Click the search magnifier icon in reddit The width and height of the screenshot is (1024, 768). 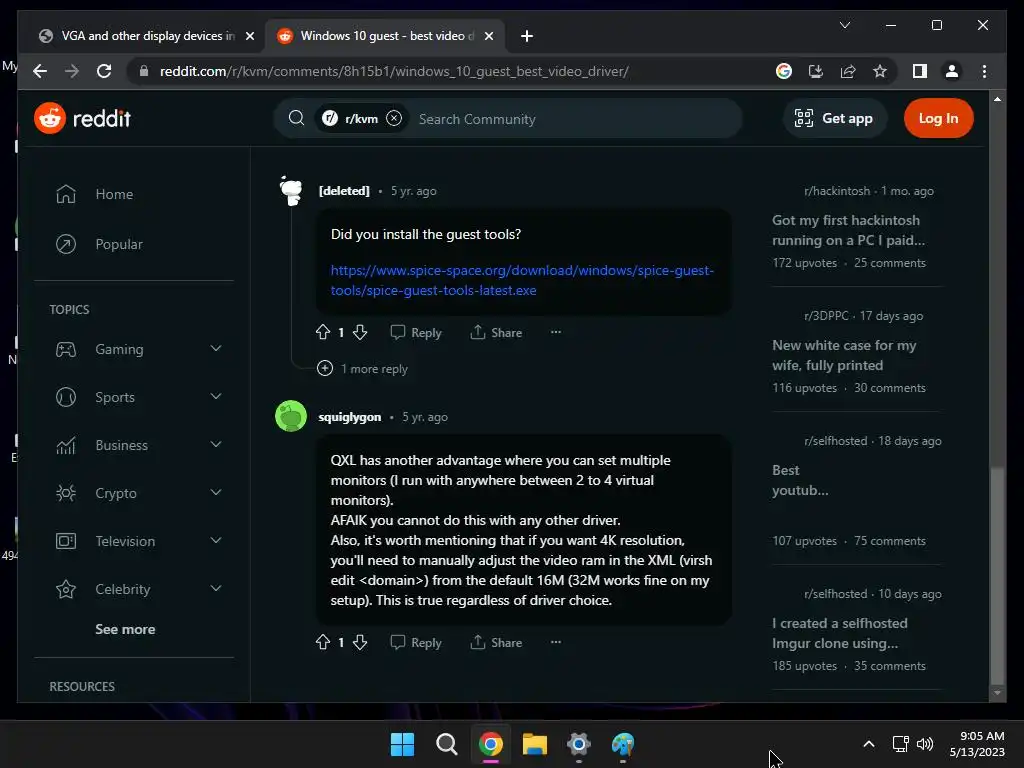[x=296, y=118]
